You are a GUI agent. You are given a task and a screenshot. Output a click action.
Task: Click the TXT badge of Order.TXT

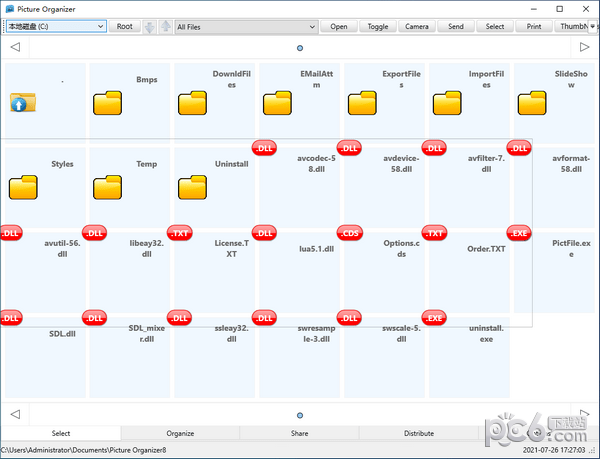coord(434,233)
